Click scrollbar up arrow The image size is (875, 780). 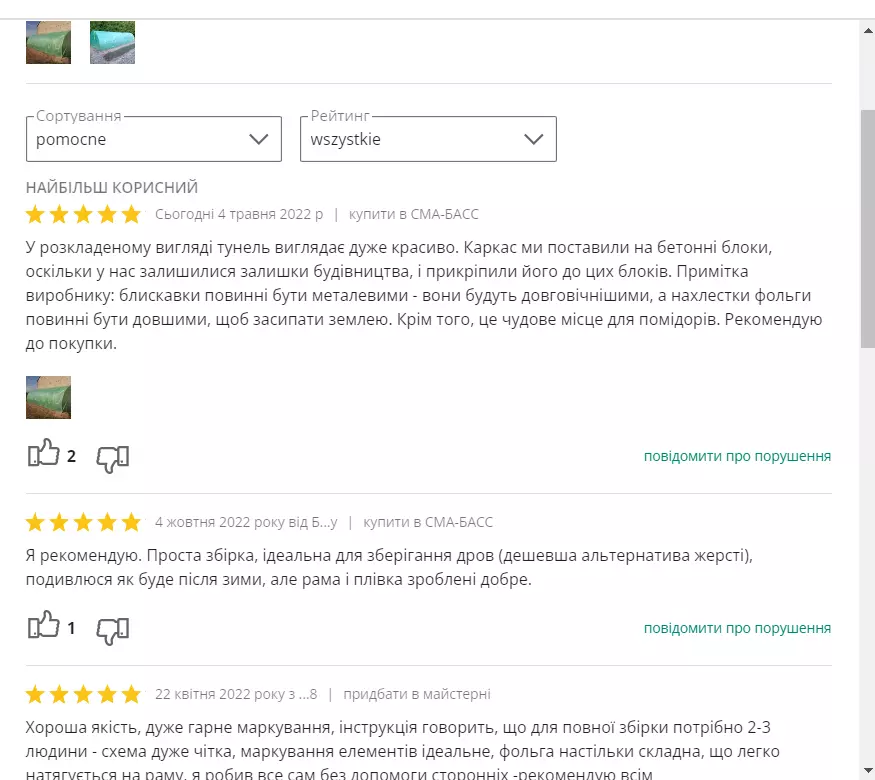(868, 31)
